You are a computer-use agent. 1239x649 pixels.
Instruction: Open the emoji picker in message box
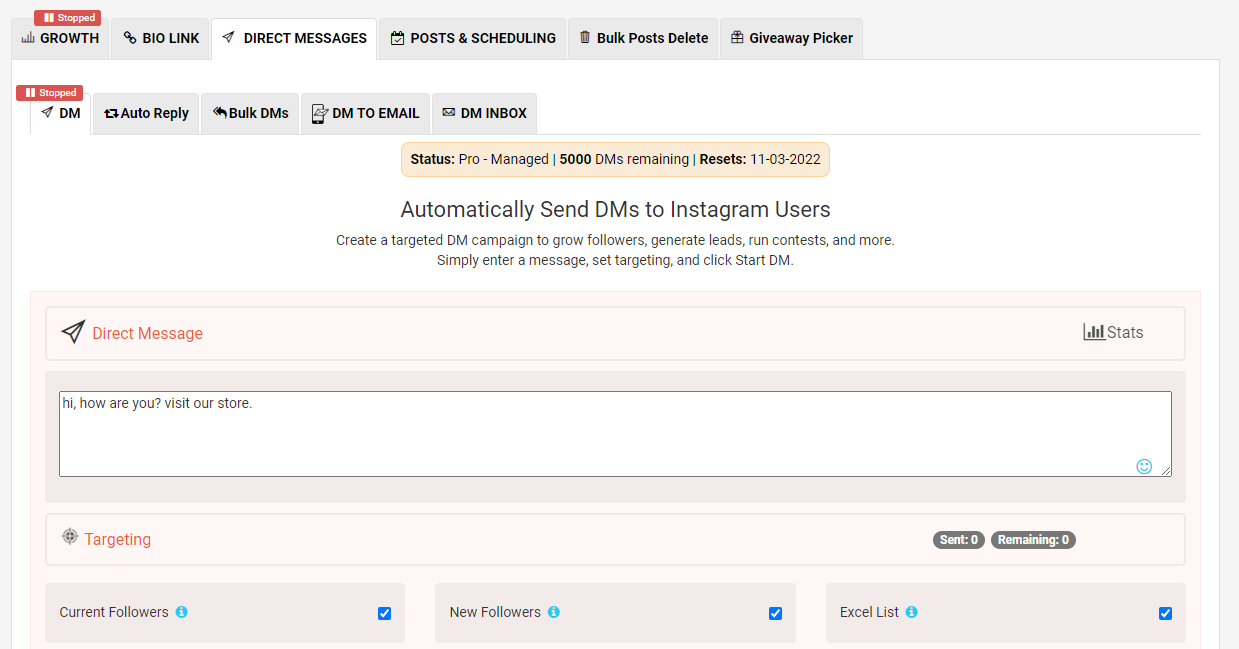coord(1144,466)
